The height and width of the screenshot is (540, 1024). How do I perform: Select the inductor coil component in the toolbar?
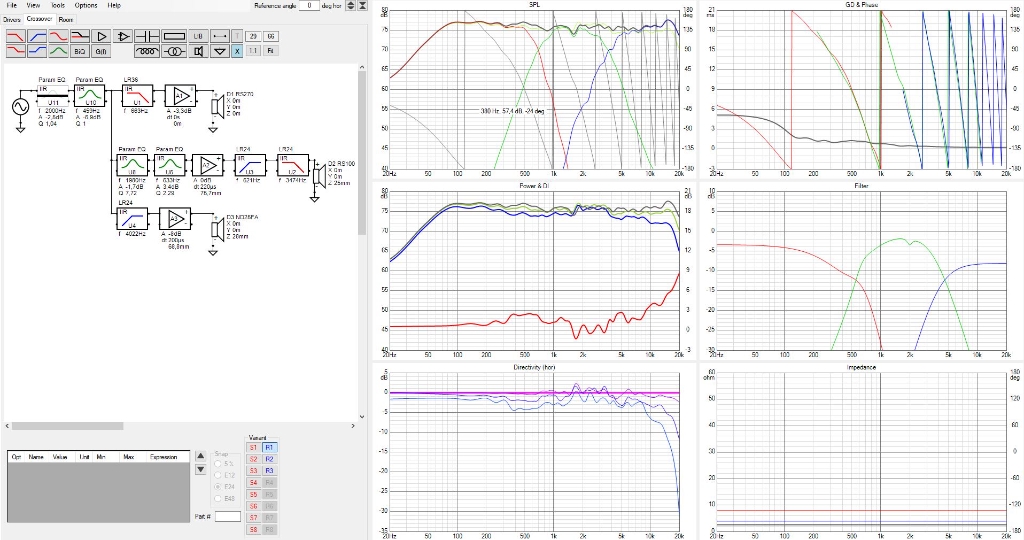[x=147, y=51]
